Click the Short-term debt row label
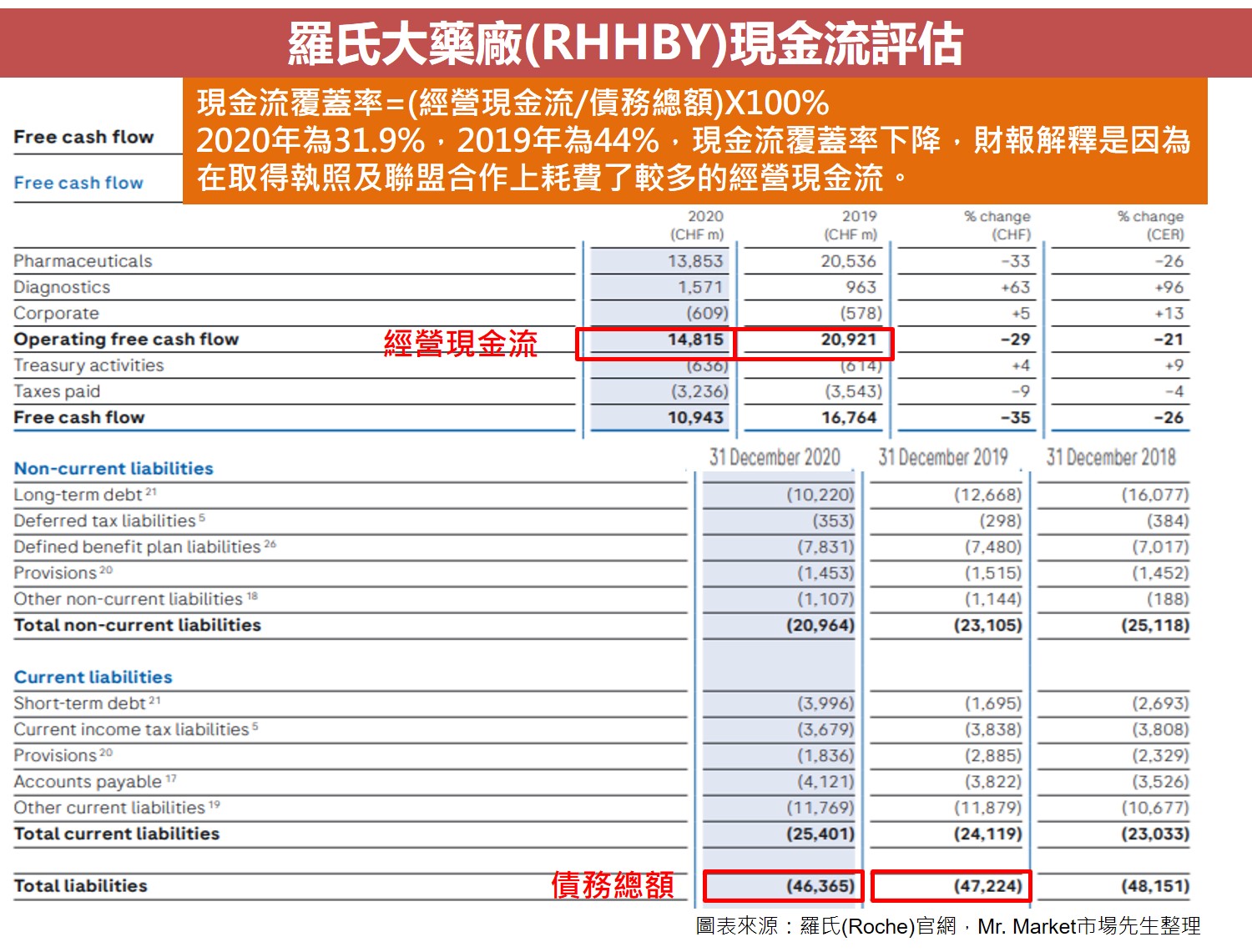Viewport: 1252px width, 952px height. [87, 703]
